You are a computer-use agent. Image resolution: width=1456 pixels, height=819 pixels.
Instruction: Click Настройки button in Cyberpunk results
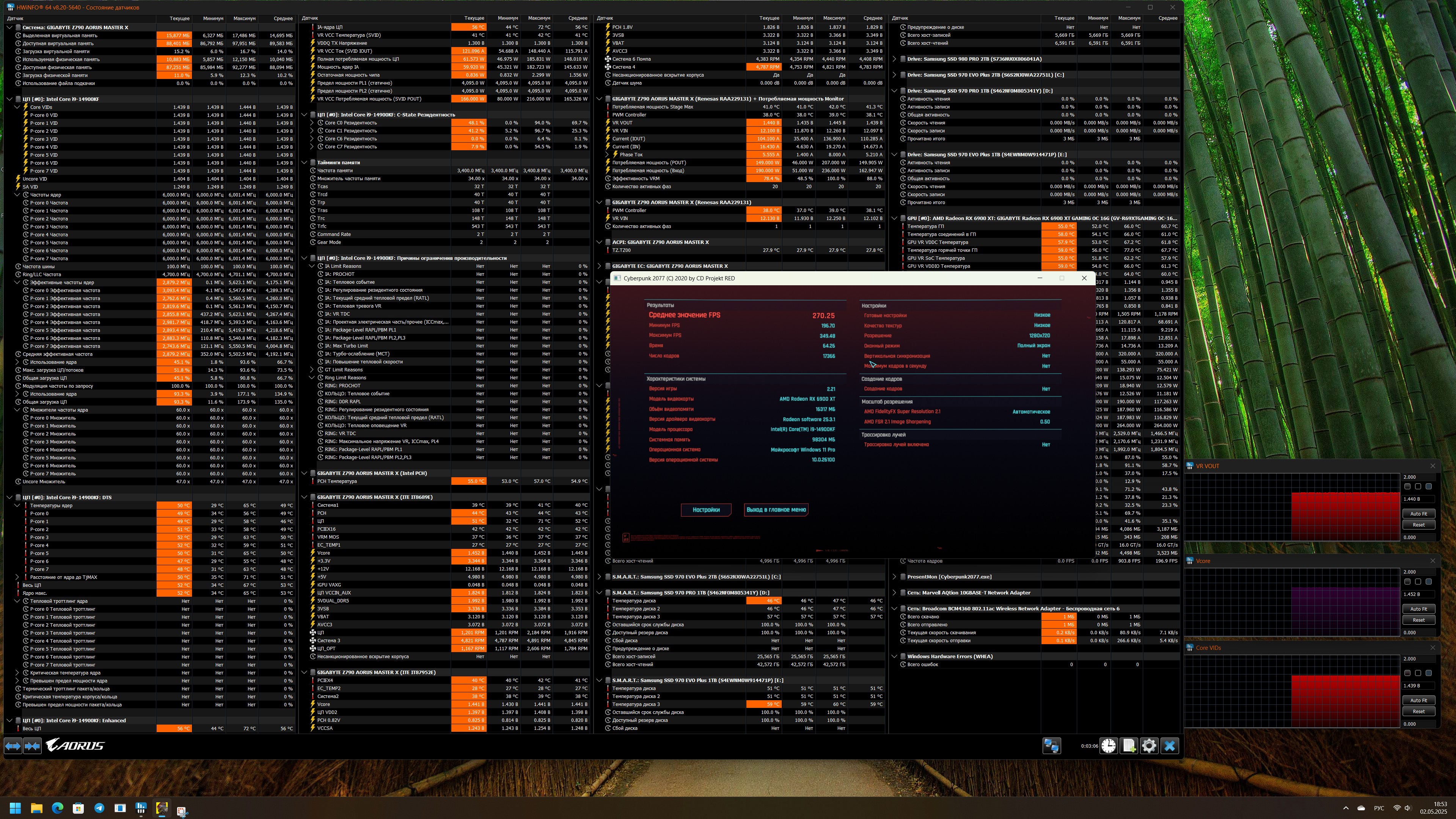[706, 509]
